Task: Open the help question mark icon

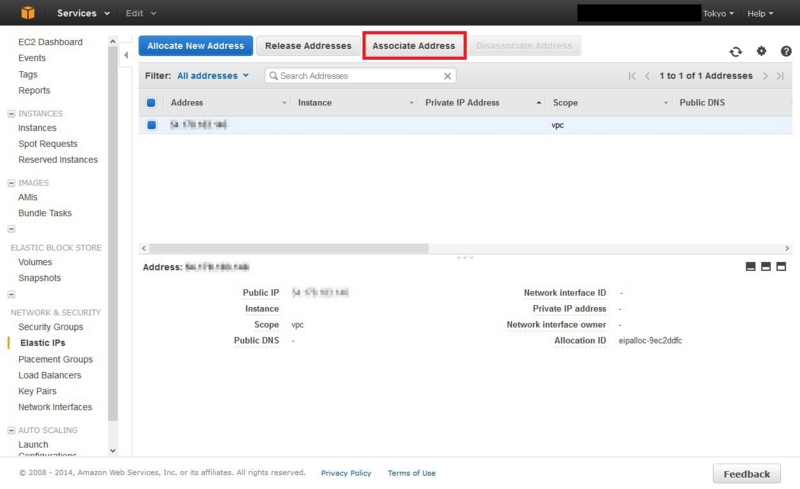Action: [786, 51]
